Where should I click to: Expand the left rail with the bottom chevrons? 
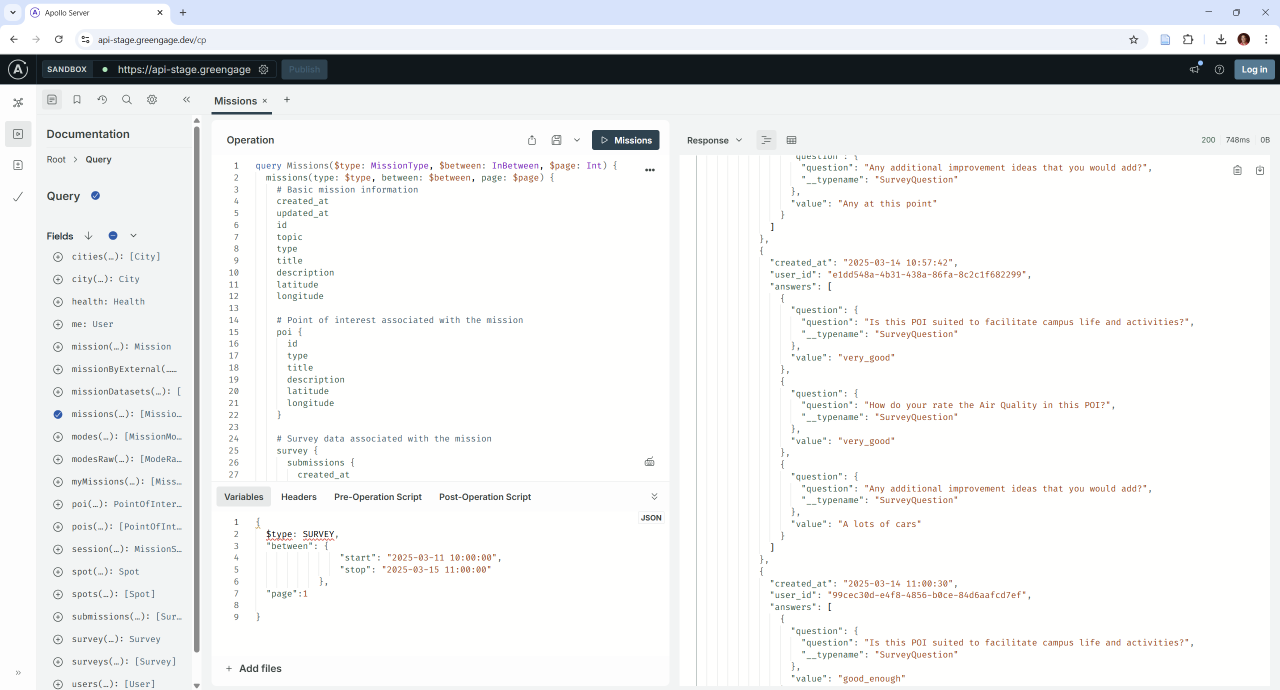click(18, 673)
